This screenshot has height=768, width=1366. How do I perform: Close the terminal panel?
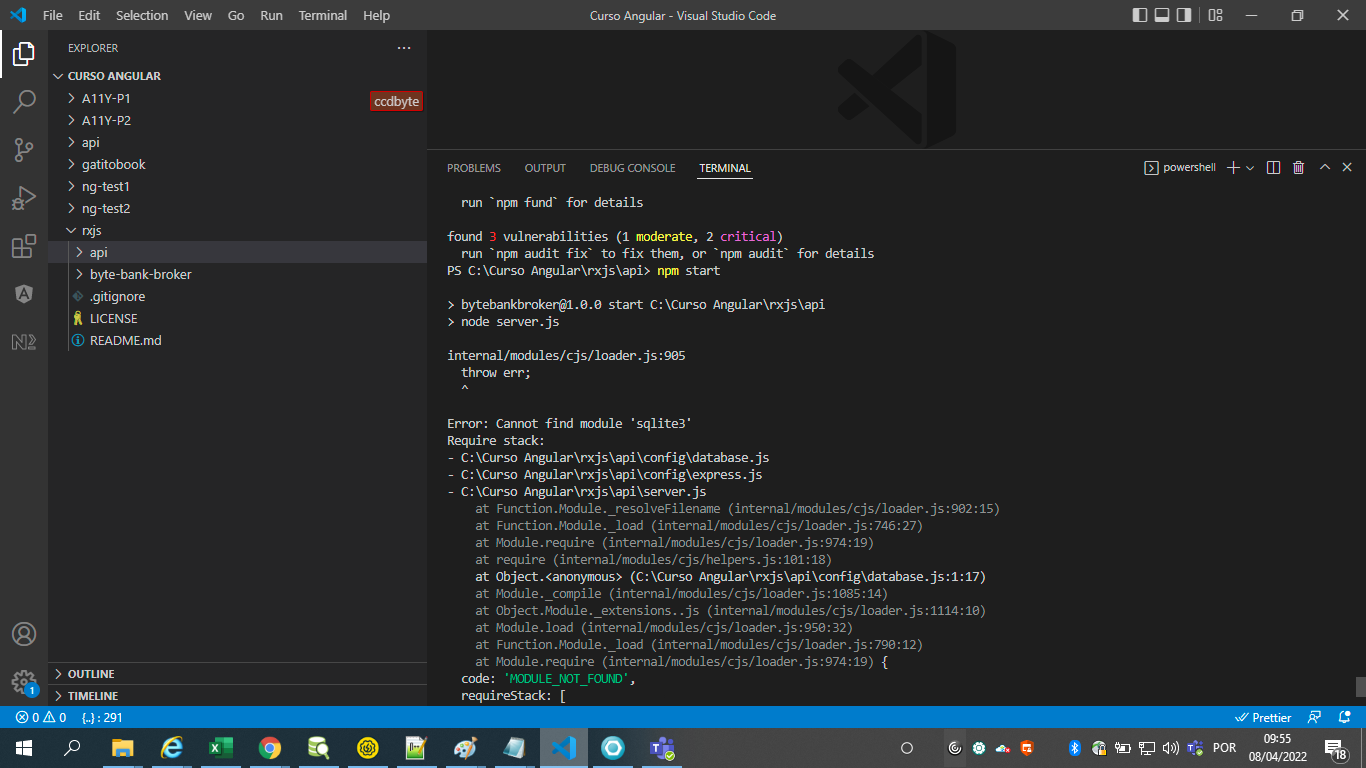pyautogui.click(x=1347, y=168)
